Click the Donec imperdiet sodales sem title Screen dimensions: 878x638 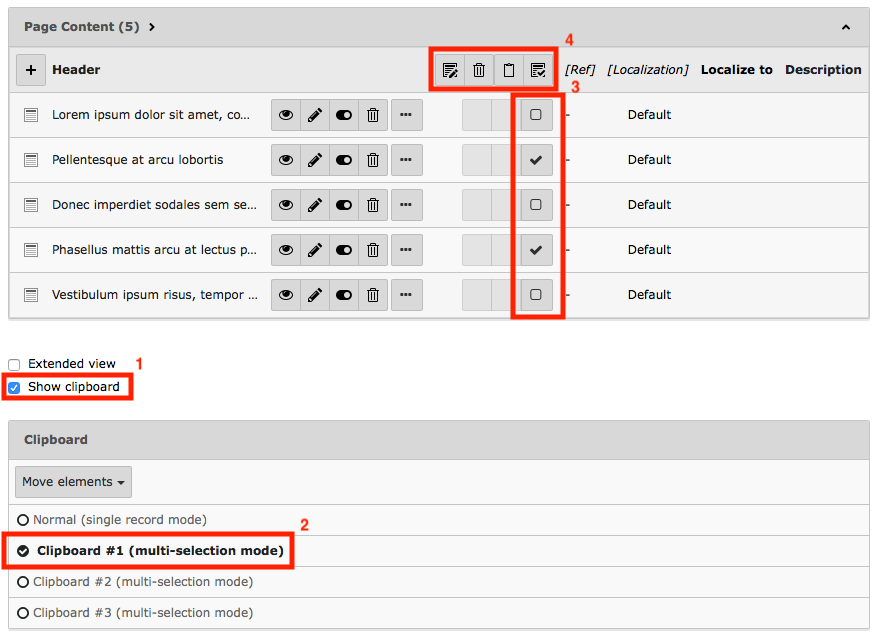click(x=155, y=205)
